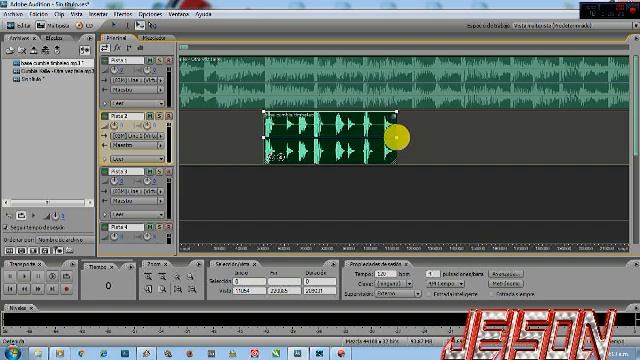The height and width of the screenshot is (360, 640).
Task: Switch to Edit view button
Action: click(18, 25)
